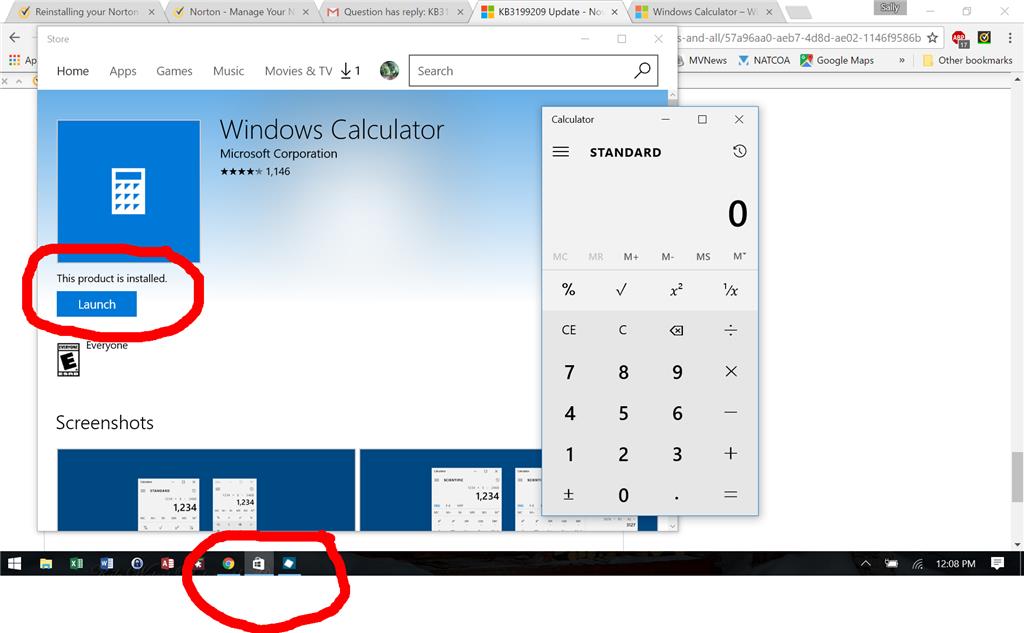Click the x squared key
This screenshot has width=1024, height=633.
pos(677,289)
